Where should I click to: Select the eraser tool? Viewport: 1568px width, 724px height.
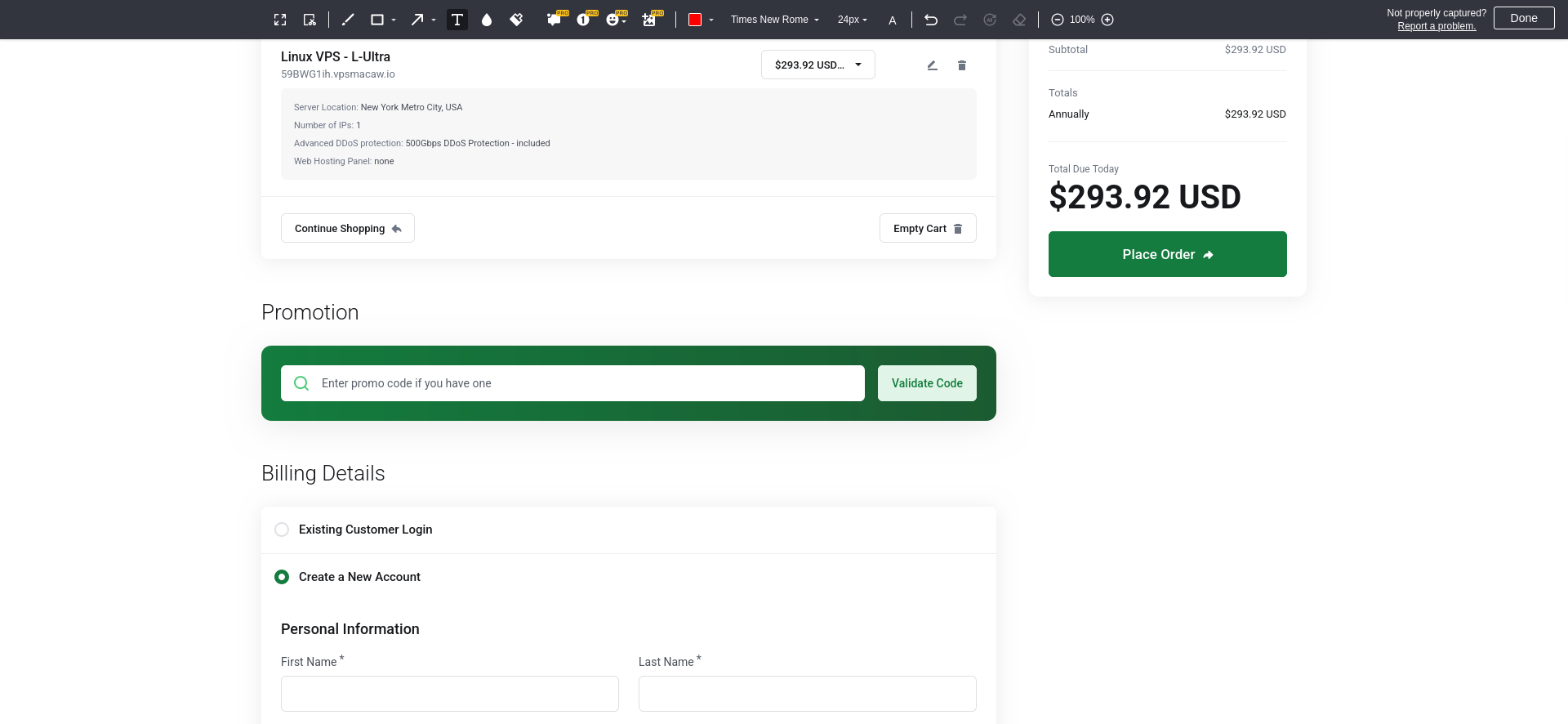1019,20
